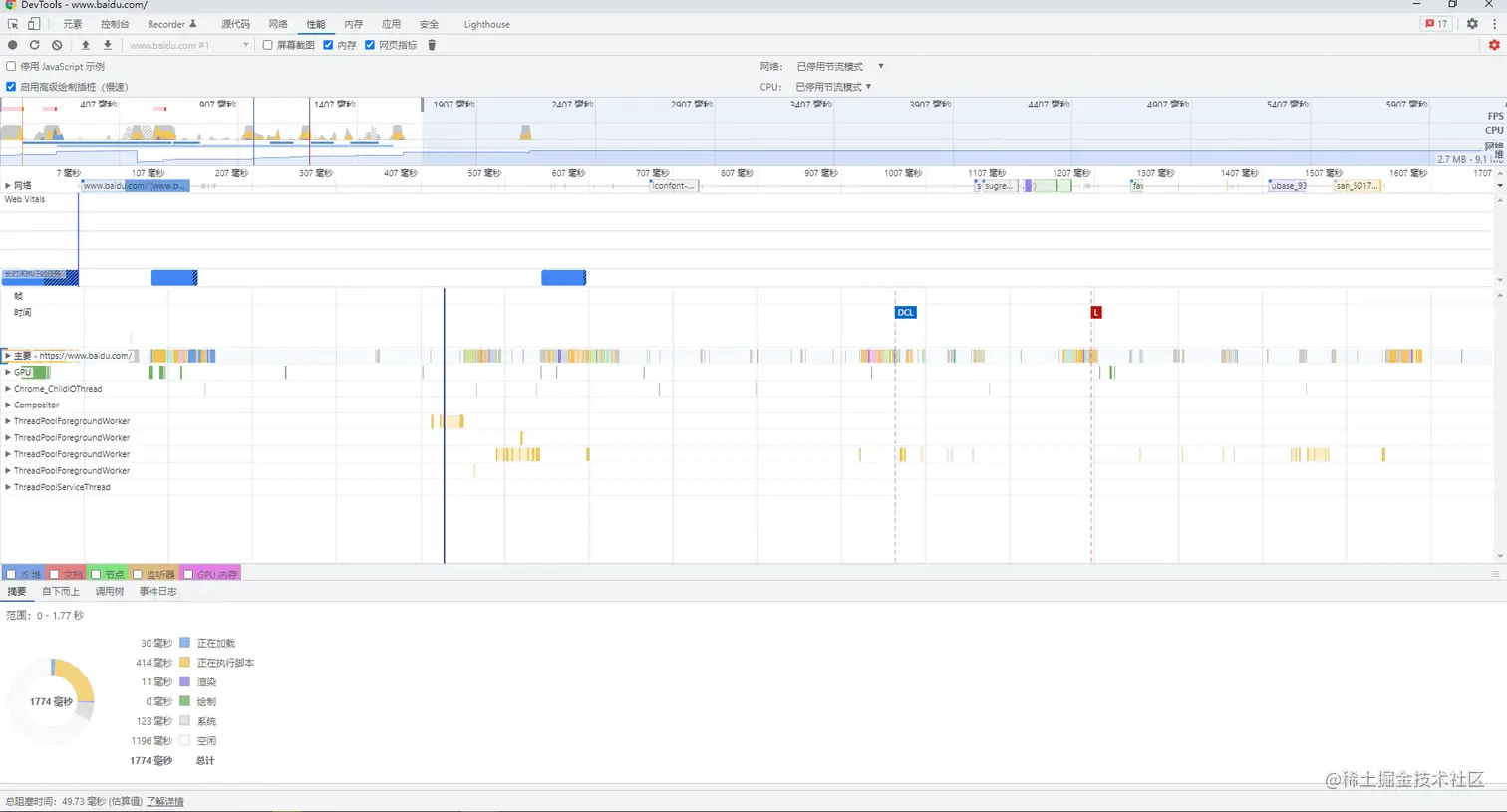The height and width of the screenshot is (812, 1507).
Task: Switch to the 自下而上 details tab
Action: point(61,592)
